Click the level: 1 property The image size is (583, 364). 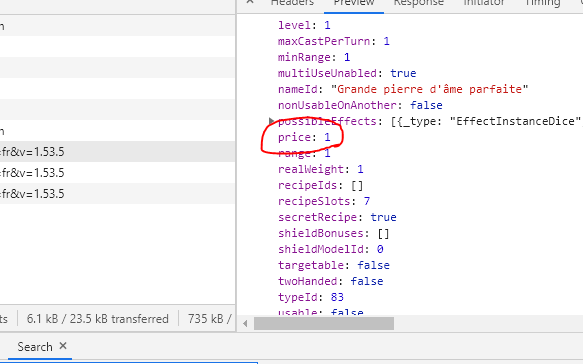(x=304, y=25)
